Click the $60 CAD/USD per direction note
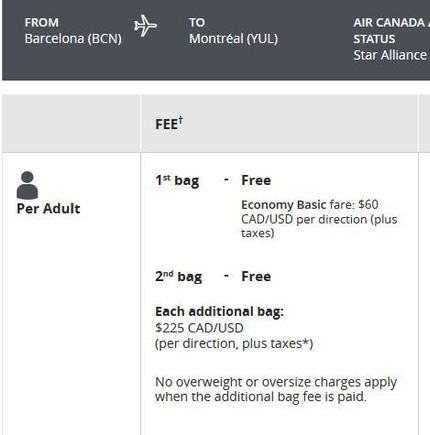This screenshot has height=435, width=430. pos(319,219)
